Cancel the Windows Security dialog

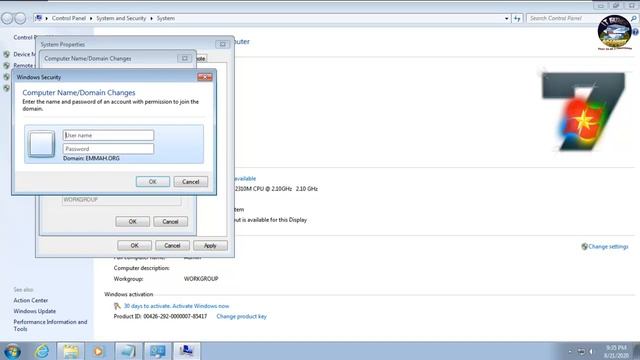point(191,182)
